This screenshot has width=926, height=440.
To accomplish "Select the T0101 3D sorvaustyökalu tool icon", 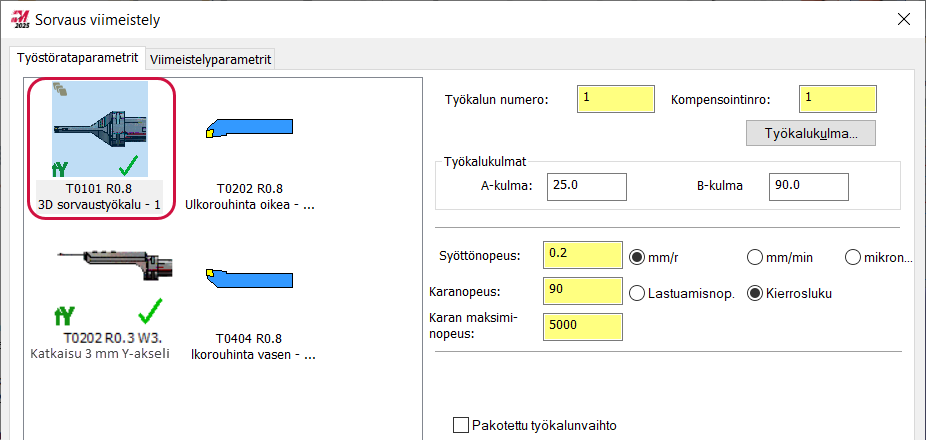I will tap(100, 129).
